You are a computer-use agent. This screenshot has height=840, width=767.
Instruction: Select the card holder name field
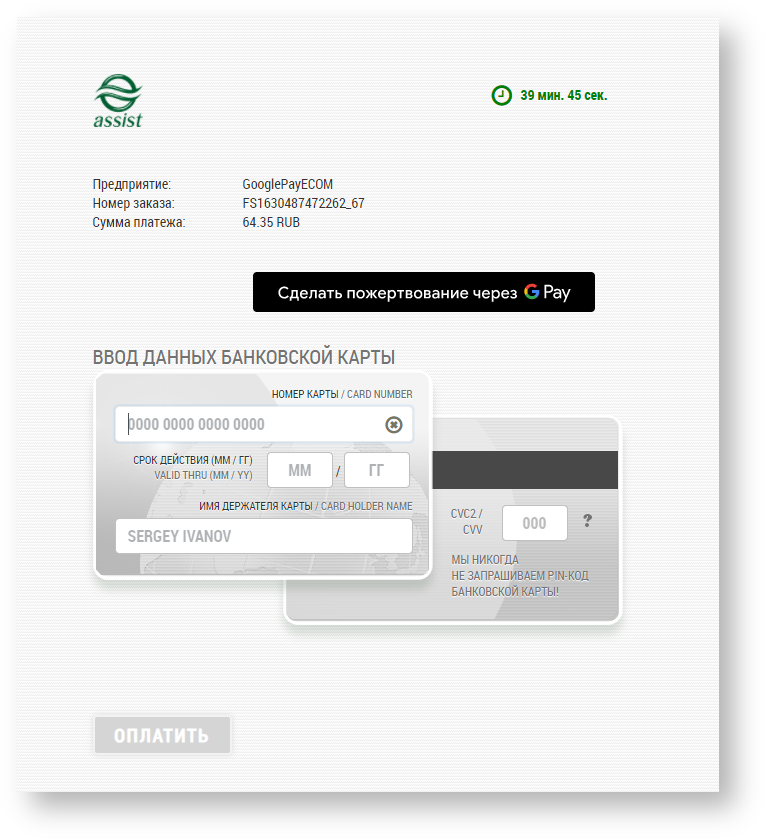tap(264, 536)
